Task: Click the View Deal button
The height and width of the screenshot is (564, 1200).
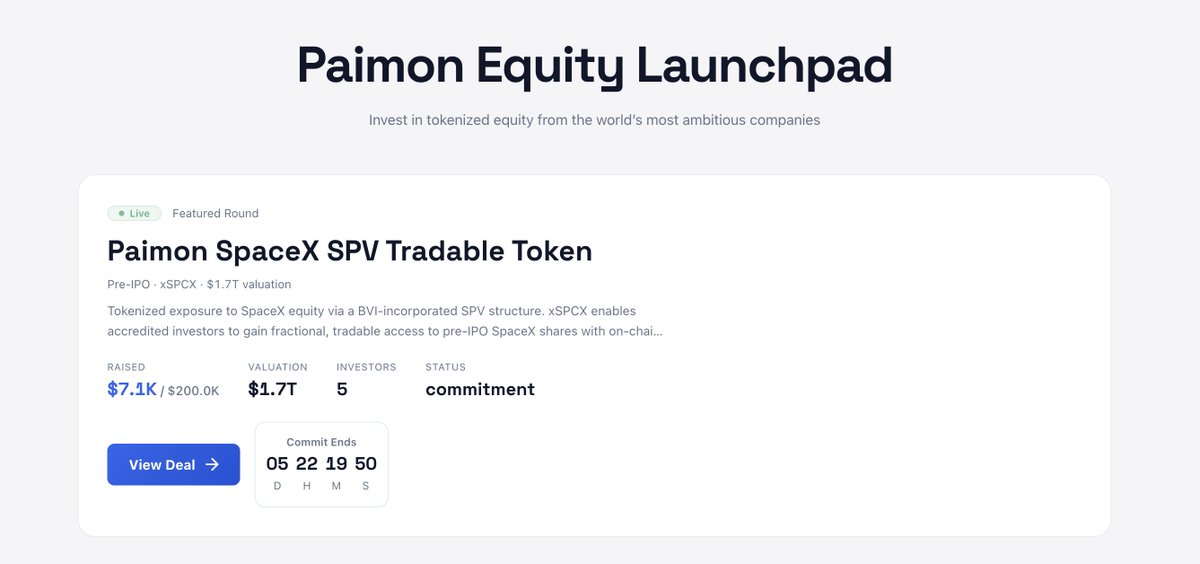Action: pyautogui.click(x=173, y=465)
